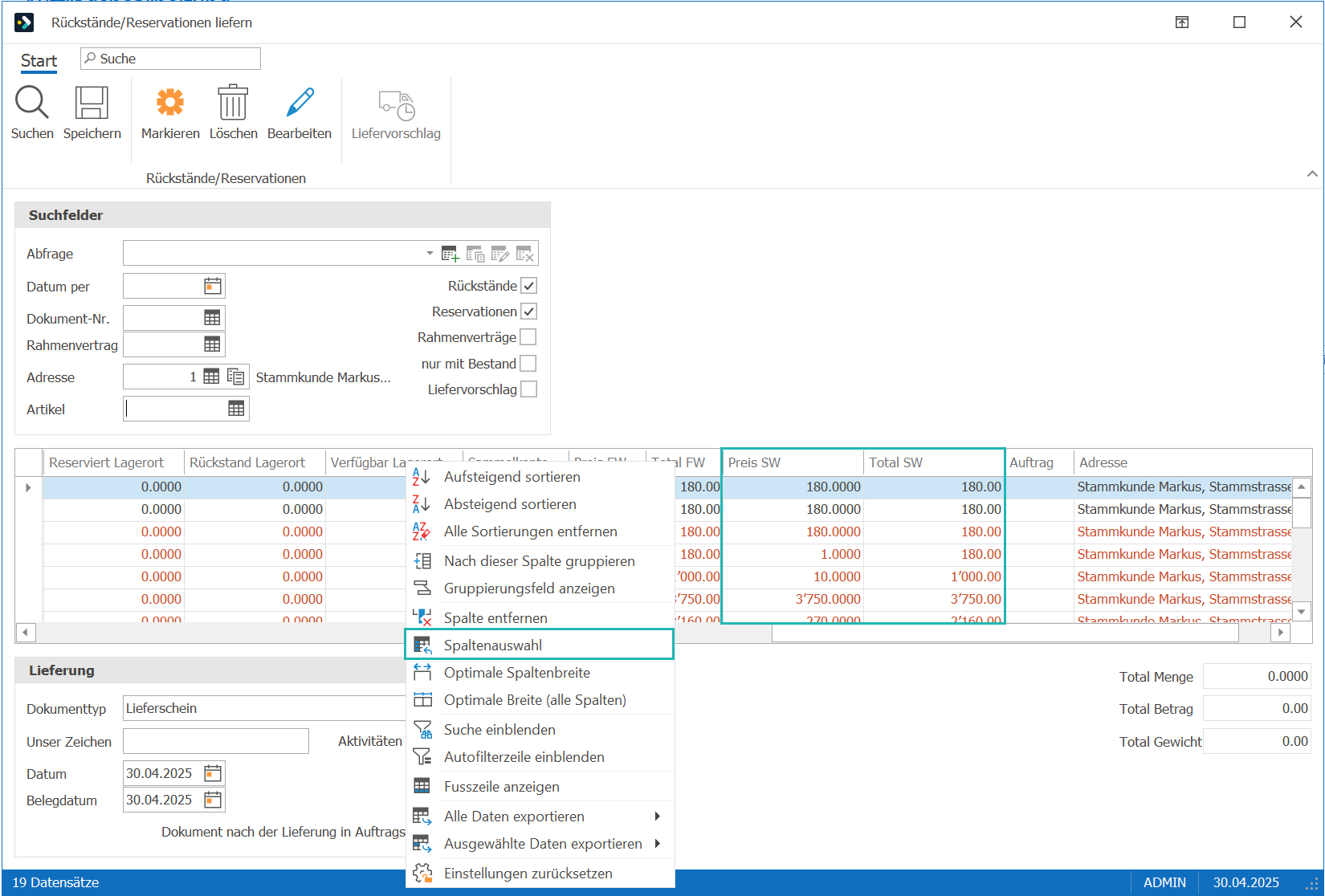The image size is (1325, 896).
Task: Click the Suchen magnifier icon
Action: [x=32, y=103]
